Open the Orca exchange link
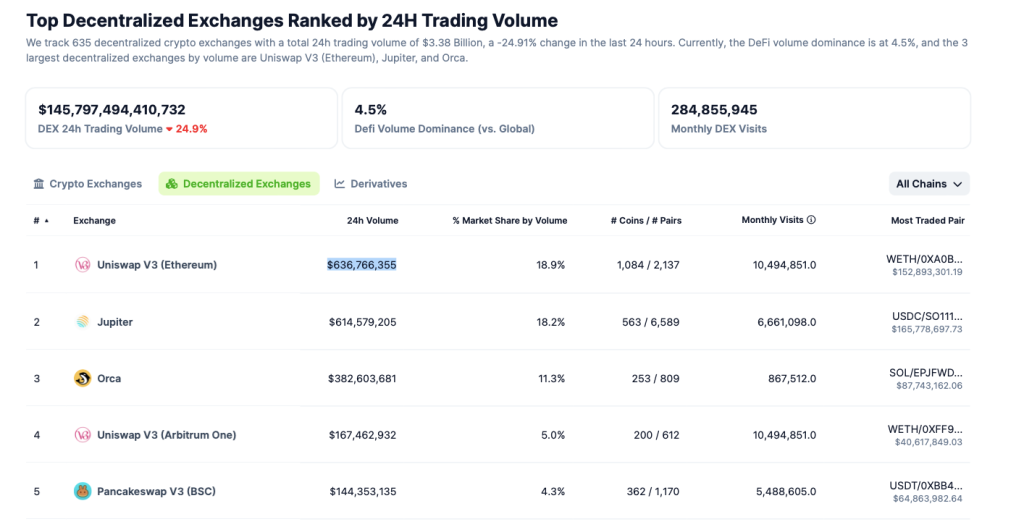Image resolution: width=1024 pixels, height=527 pixels. (109, 378)
